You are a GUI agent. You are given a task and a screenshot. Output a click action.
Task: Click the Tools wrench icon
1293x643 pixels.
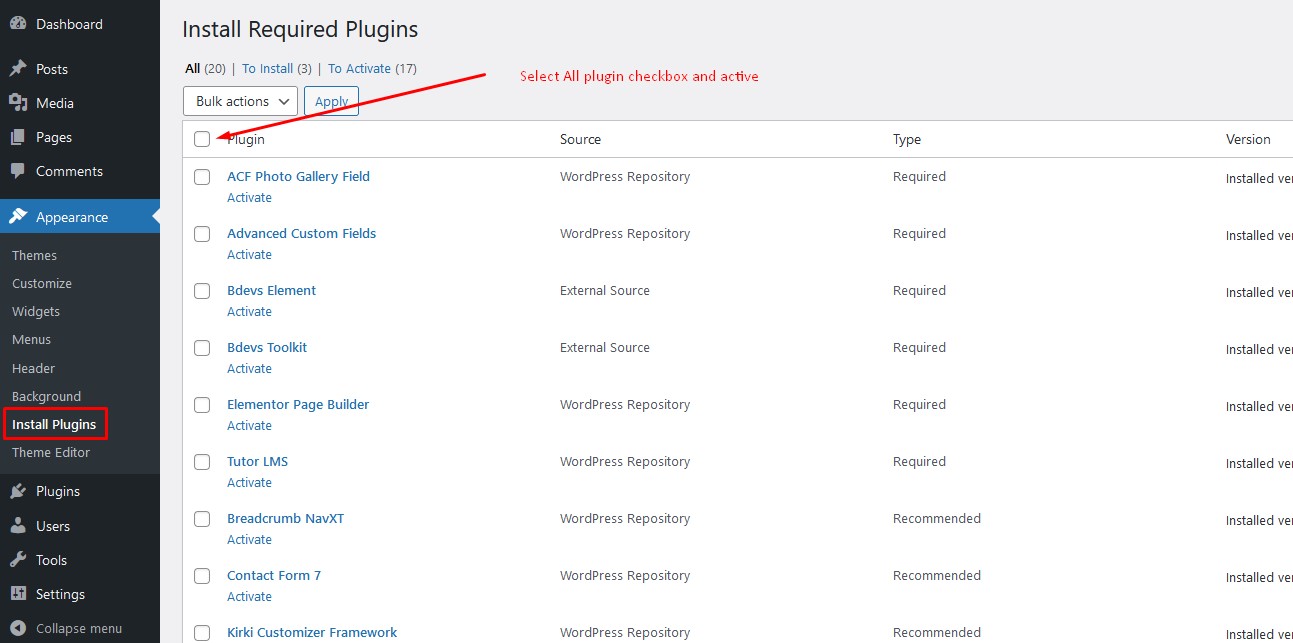(18, 560)
